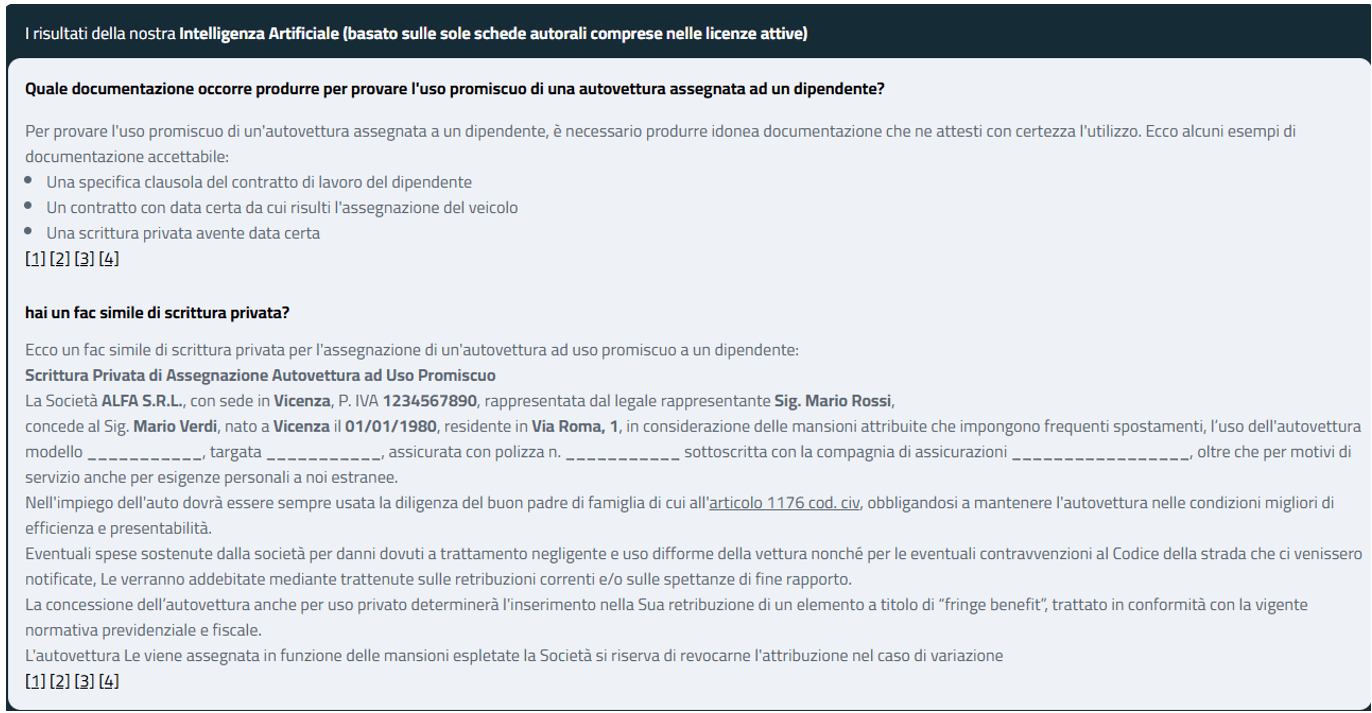
Task: Click citation [4] below the fac simile text
Action: click(x=109, y=681)
